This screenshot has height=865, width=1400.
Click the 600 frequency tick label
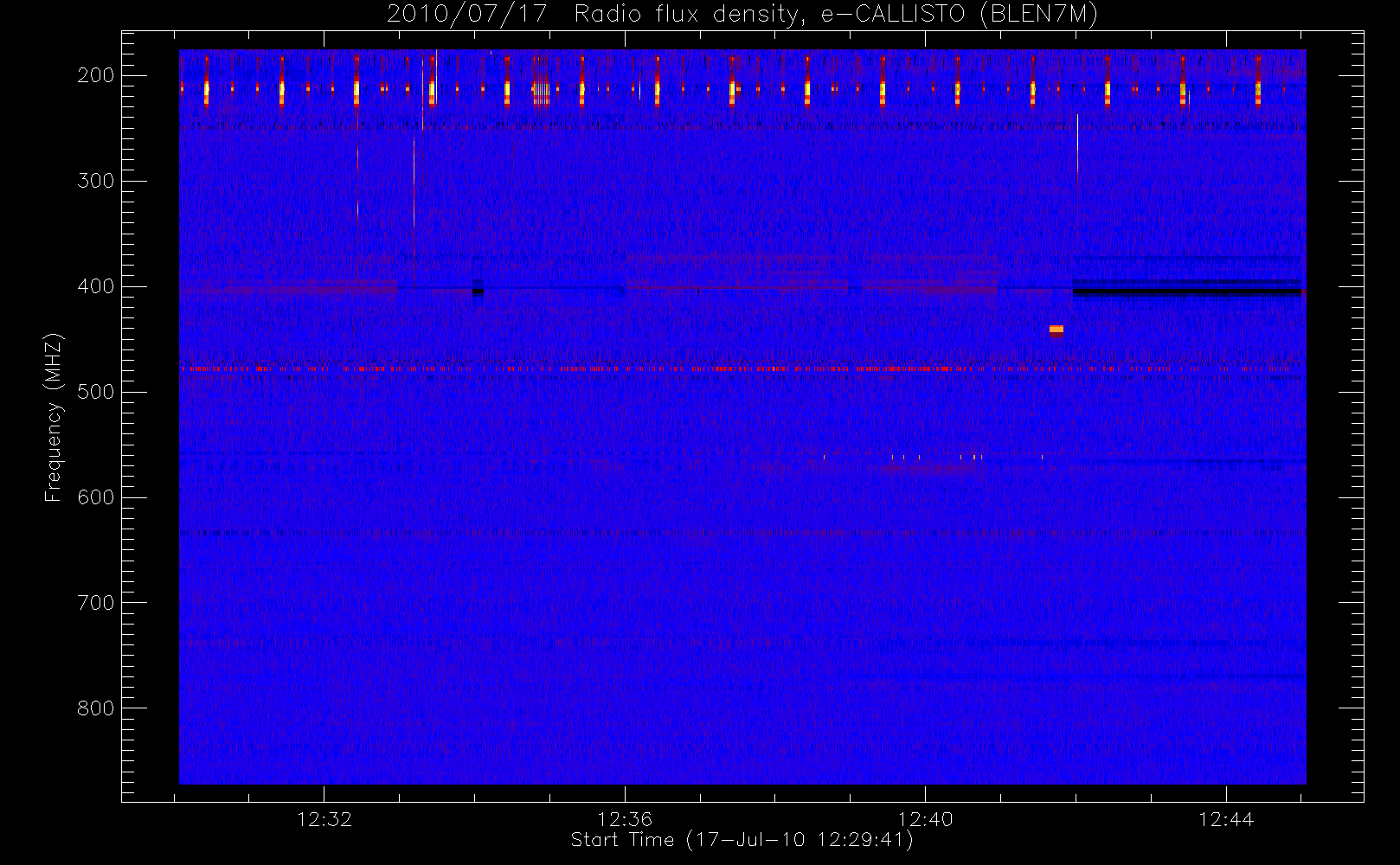95,497
